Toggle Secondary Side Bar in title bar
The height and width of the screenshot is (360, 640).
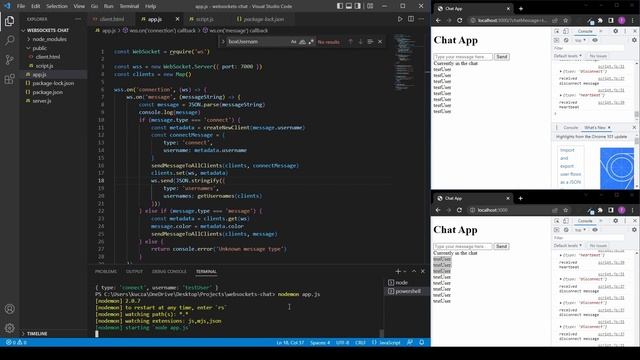click(x=358, y=6)
